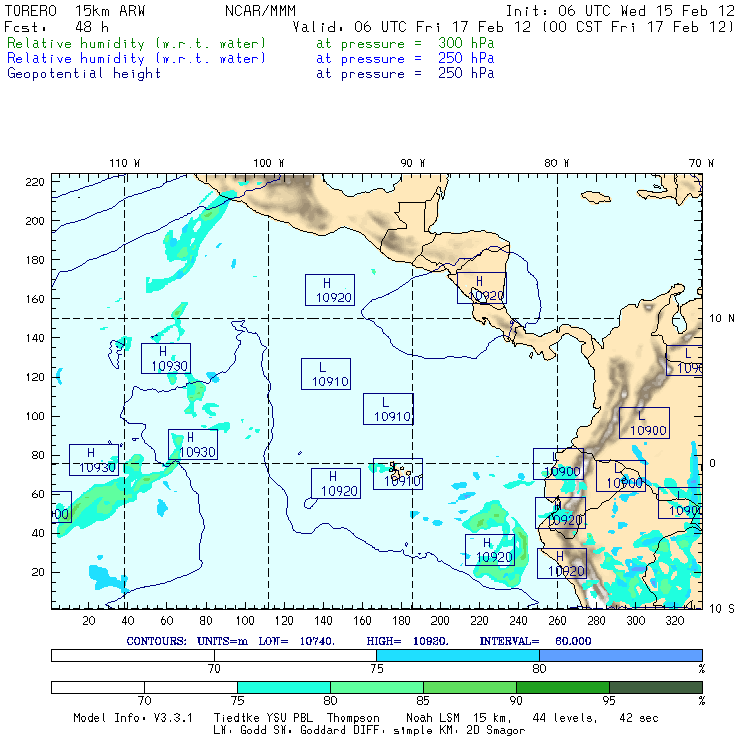Click the "INTERVAL= 60.000" contour text

point(535,641)
